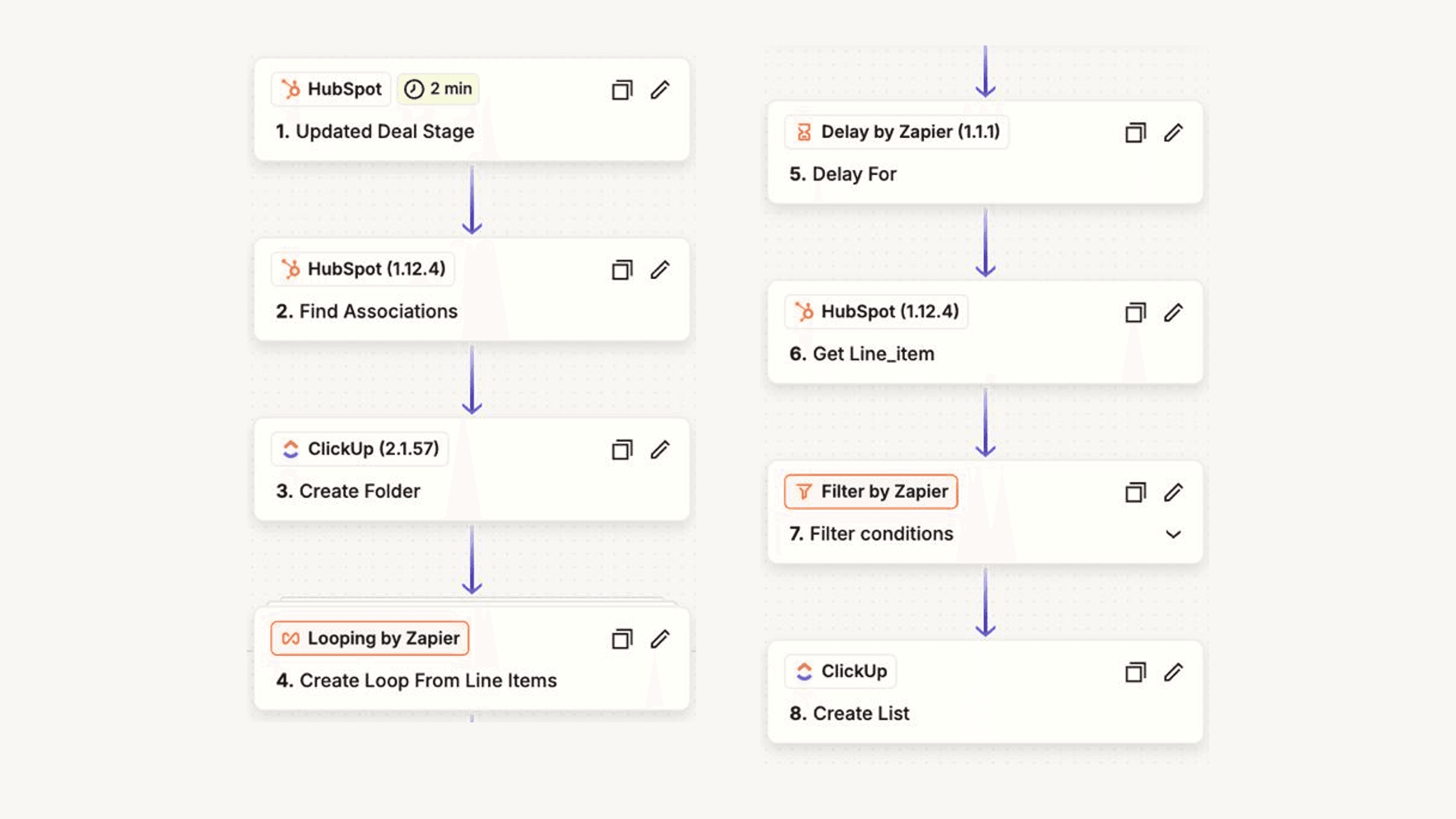Edit the Delay For step
This screenshot has width=1456, height=819.
point(1173,133)
